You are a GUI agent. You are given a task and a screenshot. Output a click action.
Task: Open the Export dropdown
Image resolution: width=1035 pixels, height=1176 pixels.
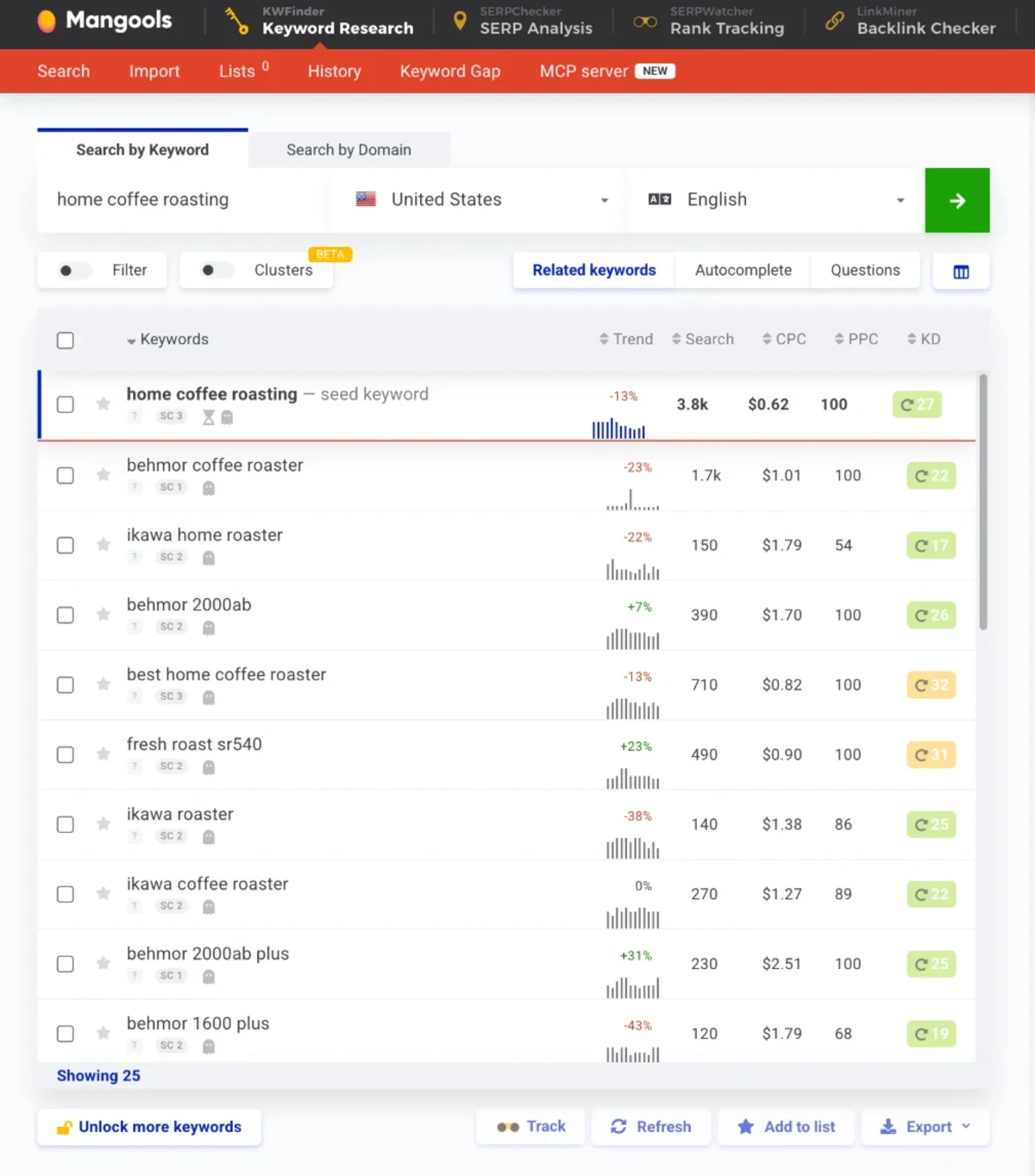(925, 1127)
